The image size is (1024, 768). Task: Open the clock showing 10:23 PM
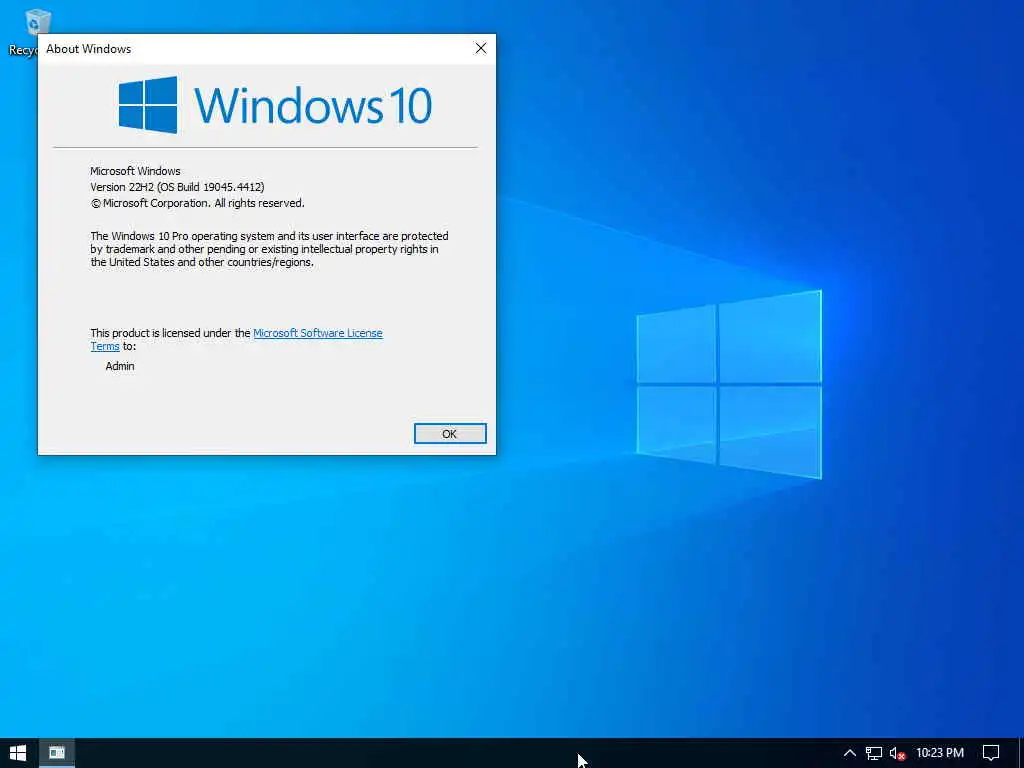coord(940,753)
